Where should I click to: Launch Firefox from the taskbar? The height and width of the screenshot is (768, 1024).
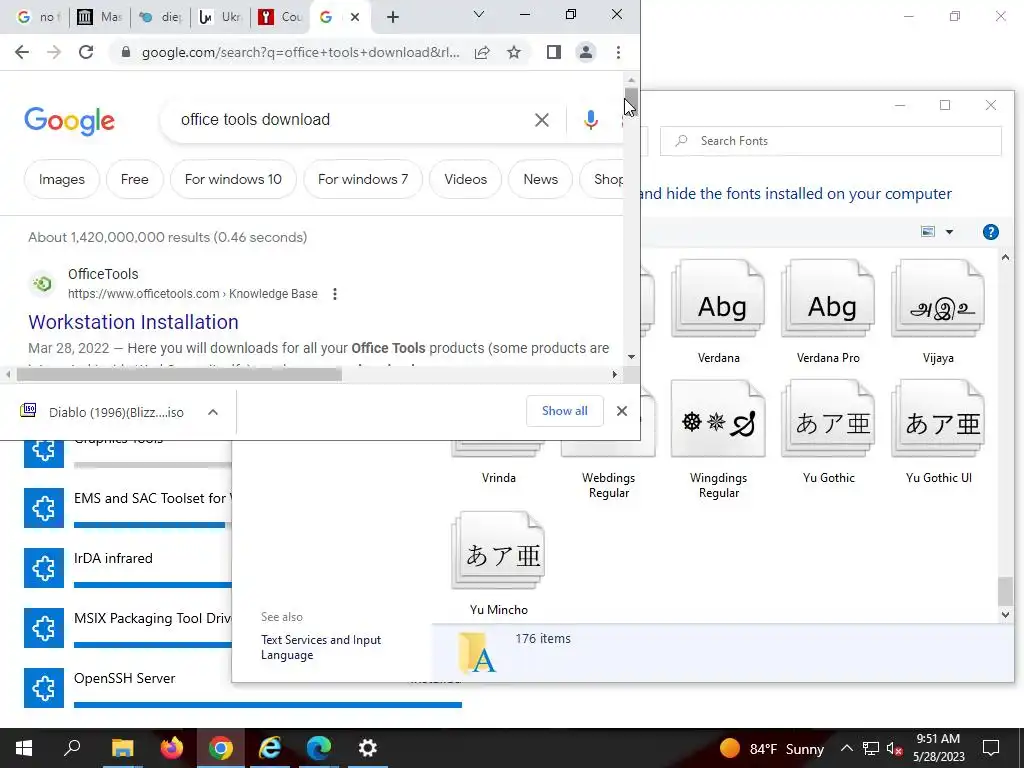click(x=171, y=748)
